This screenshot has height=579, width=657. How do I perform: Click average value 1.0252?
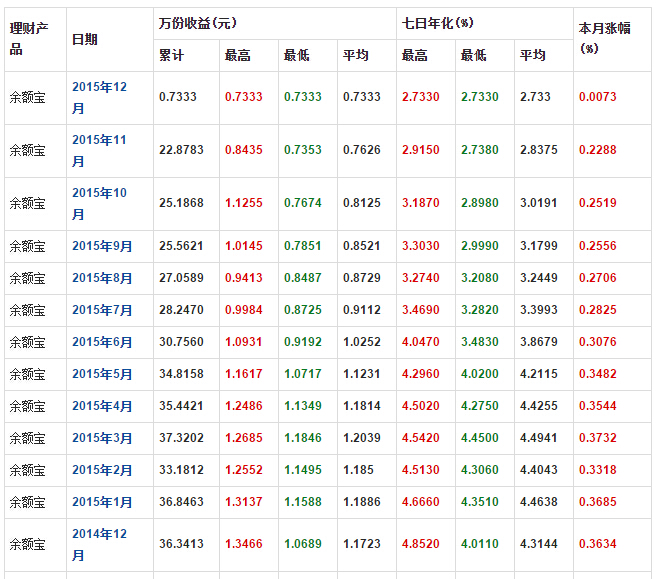coord(362,342)
